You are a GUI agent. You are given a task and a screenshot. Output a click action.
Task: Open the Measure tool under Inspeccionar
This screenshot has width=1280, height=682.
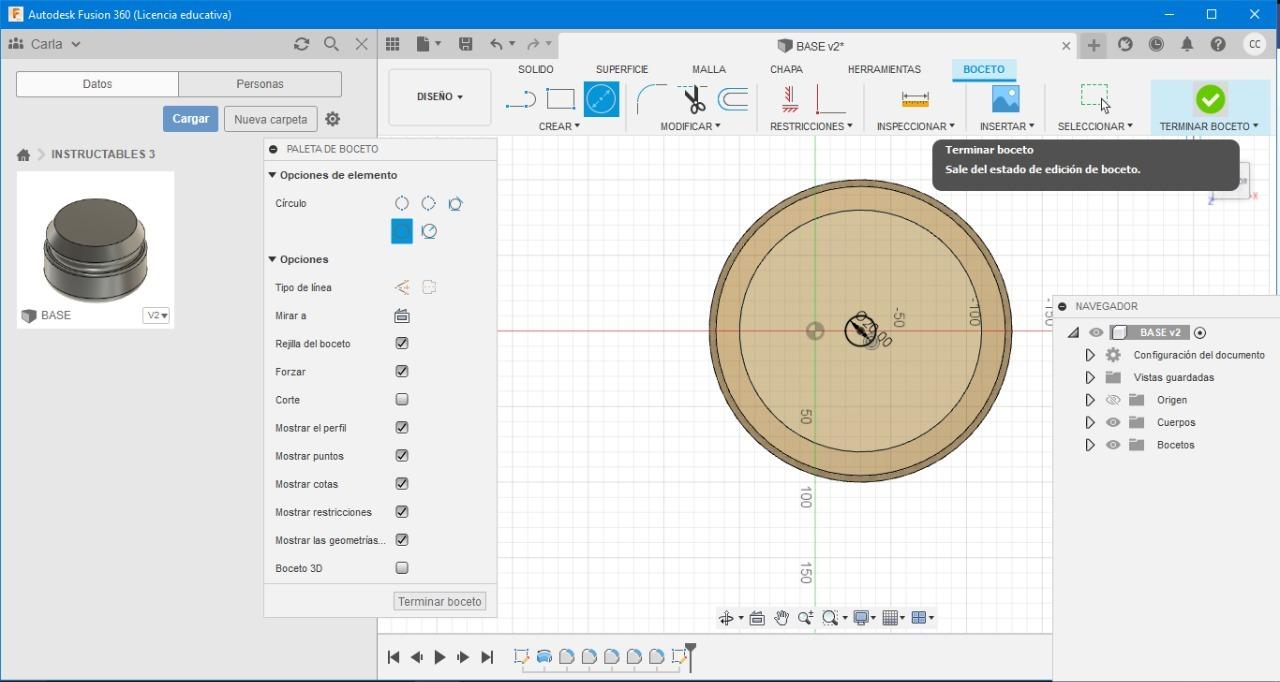(915, 99)
